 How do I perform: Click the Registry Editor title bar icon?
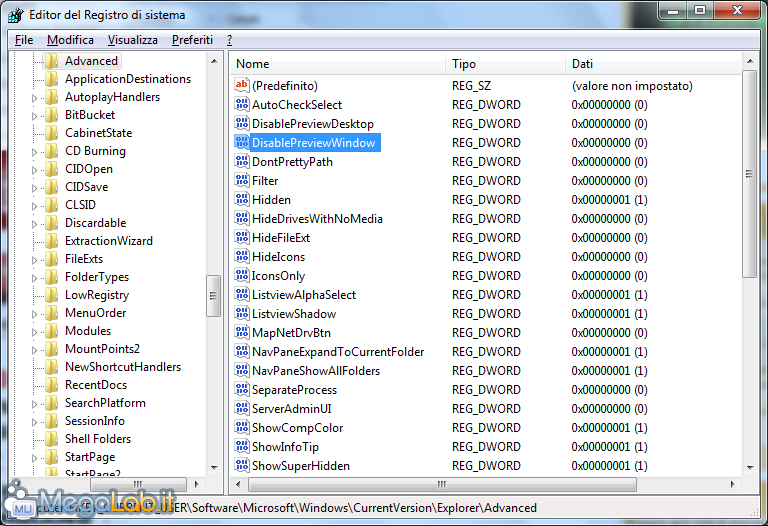(15, 15)
